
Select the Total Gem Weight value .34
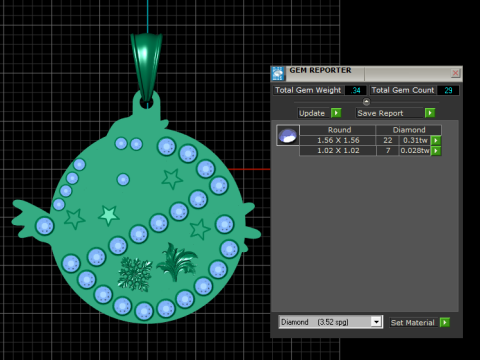(x=355, y=90)
